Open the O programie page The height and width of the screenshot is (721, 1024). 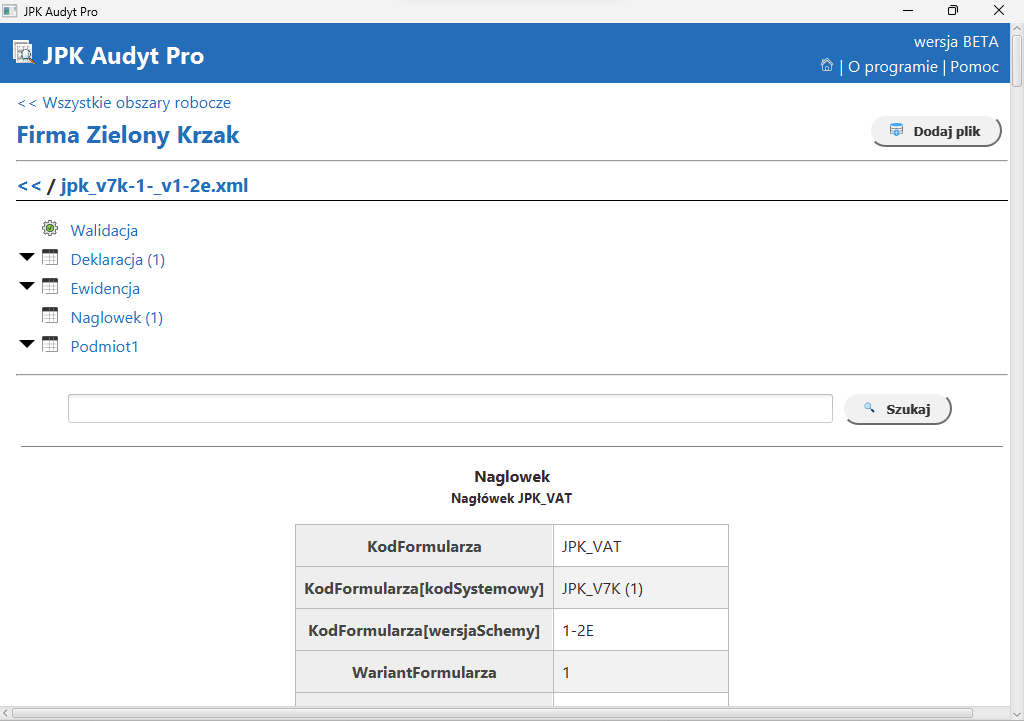click(x=893, y=67)
